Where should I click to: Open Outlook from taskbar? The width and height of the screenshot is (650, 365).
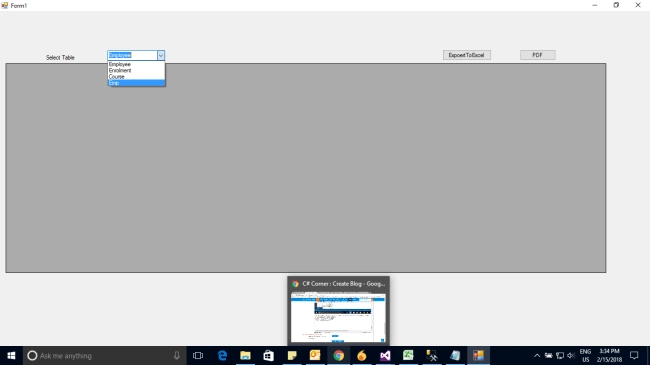(x=315, y=355)
